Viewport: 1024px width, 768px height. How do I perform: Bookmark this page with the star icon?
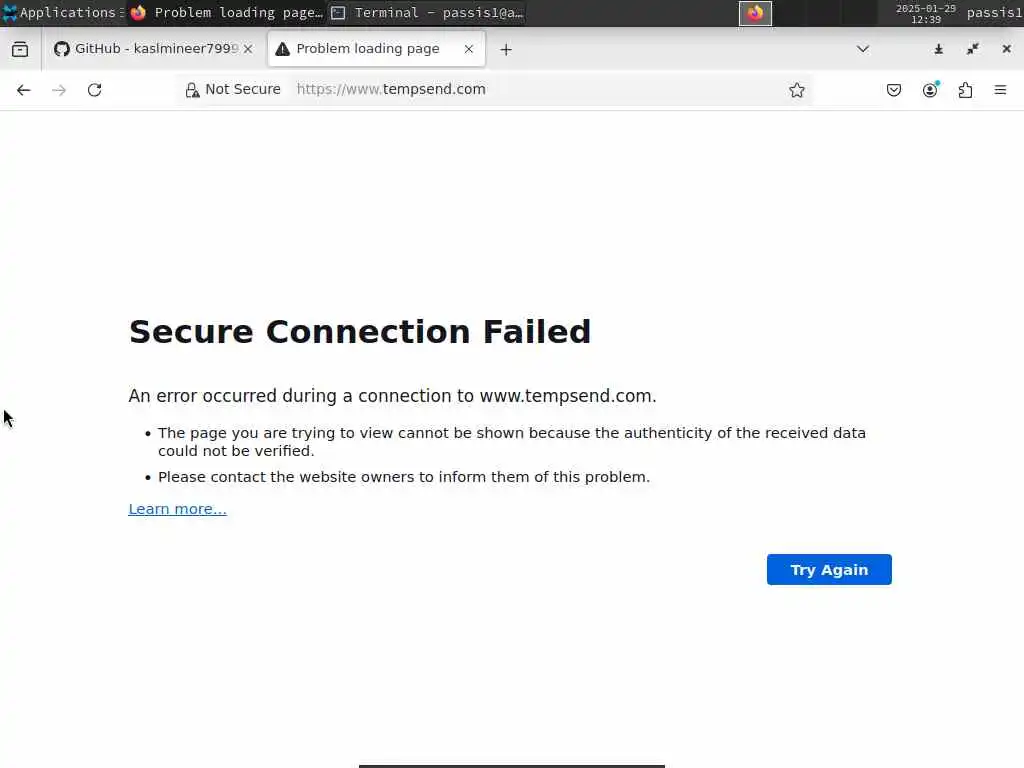[x=797, y=90]
